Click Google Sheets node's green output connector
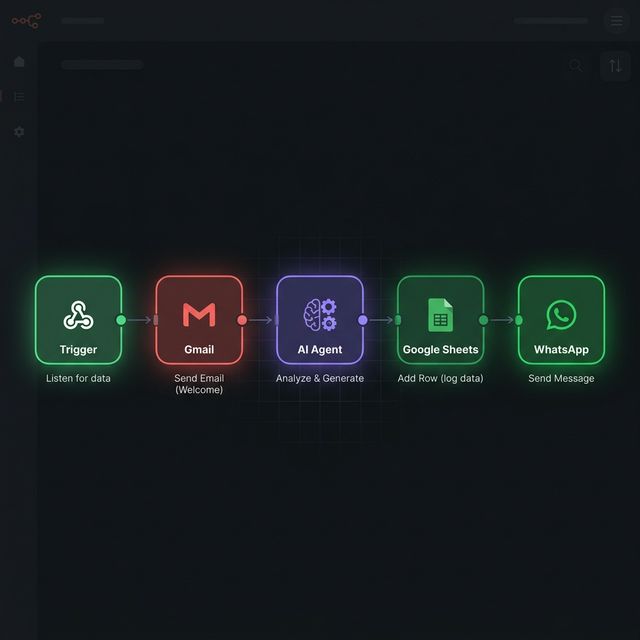The width and height of the screenshot is (640, 640). 483,320
